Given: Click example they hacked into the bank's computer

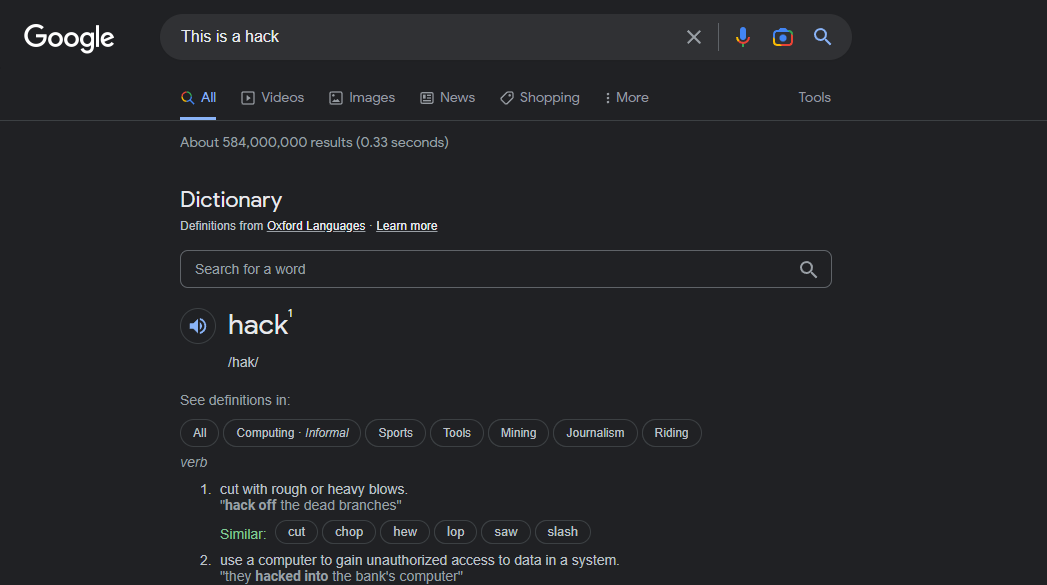Looking at the screenshot, I should [x=341, y=576].
